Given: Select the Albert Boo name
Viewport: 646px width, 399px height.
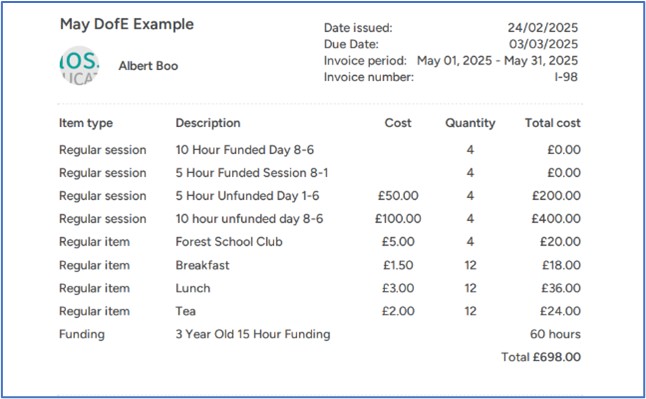Looking at the screenshot, I should point(148,66).
